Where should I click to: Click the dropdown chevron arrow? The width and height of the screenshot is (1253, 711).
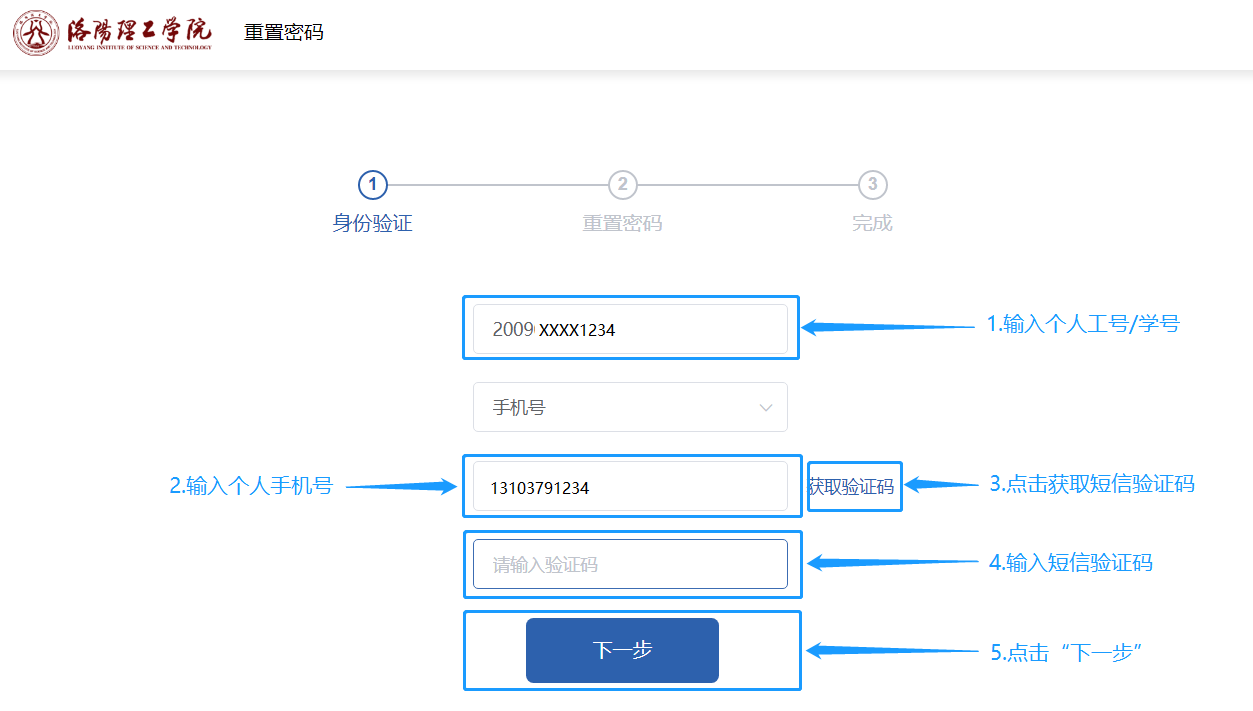(766, 407)
